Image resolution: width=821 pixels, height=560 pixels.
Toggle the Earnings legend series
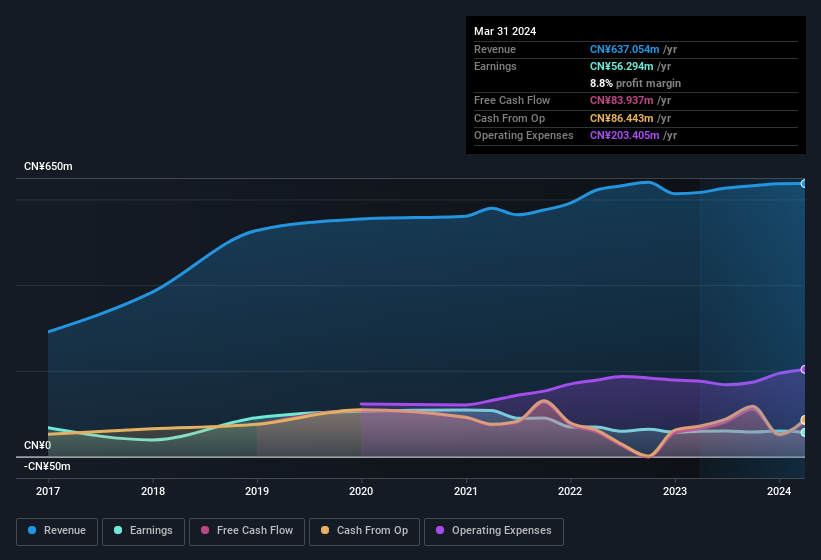click(x=143, y=531)
